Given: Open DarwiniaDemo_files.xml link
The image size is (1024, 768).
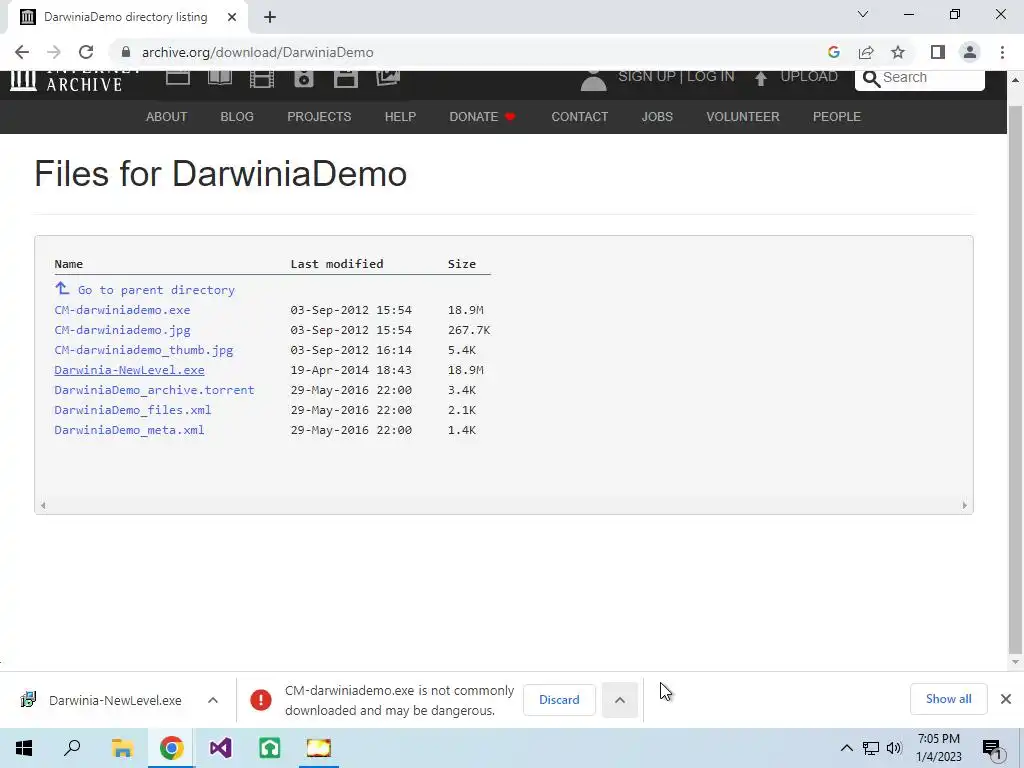Looking at the screenshot, I should click(x=133, y=410).
